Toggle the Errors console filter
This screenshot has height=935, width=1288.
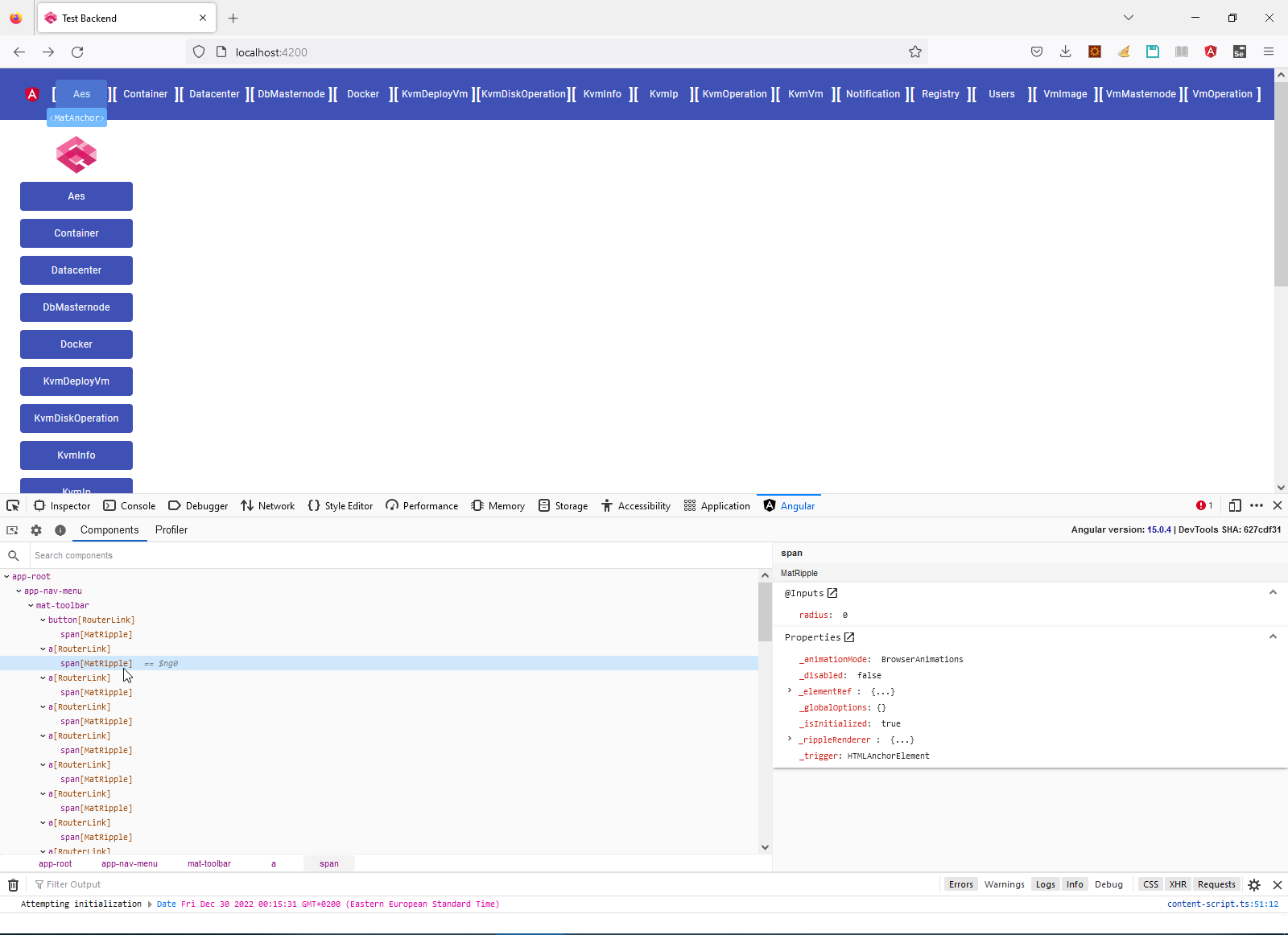pos(961,884)
